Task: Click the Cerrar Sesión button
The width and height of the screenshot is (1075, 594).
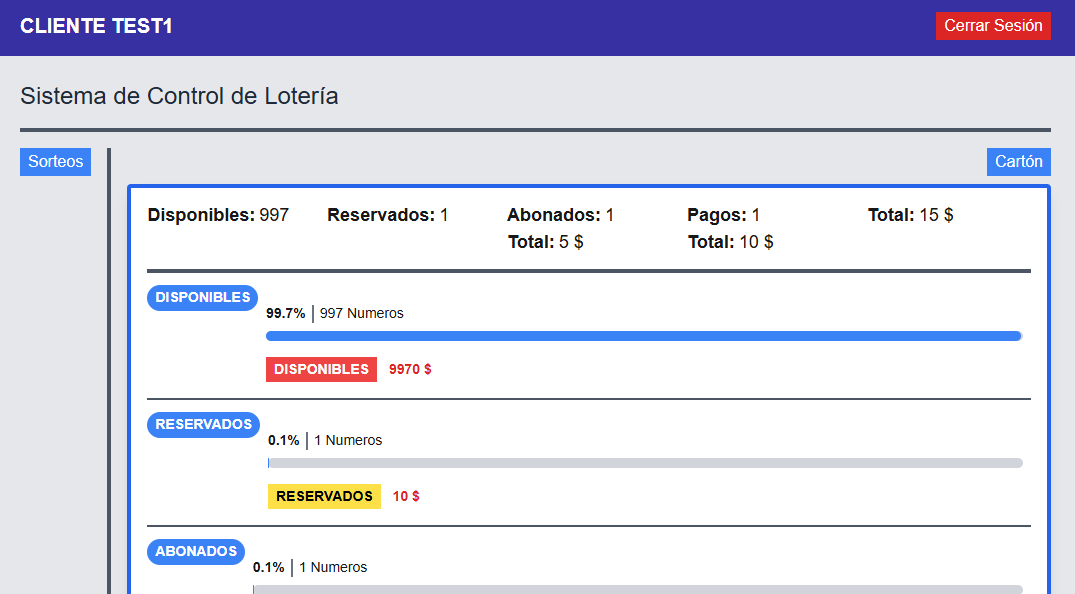Action: click(992, 26)
